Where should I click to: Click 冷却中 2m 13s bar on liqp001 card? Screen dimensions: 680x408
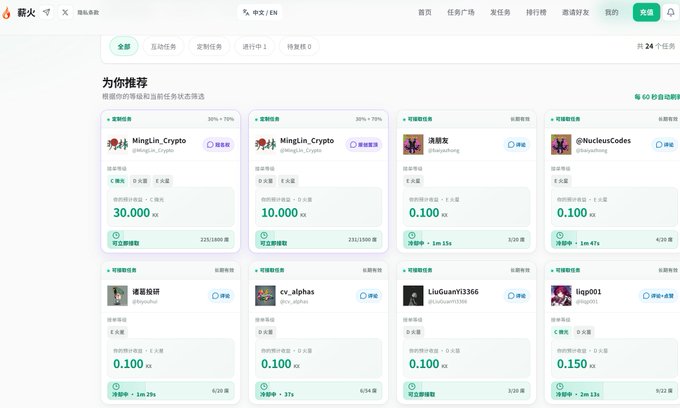[x=614, y=391]
